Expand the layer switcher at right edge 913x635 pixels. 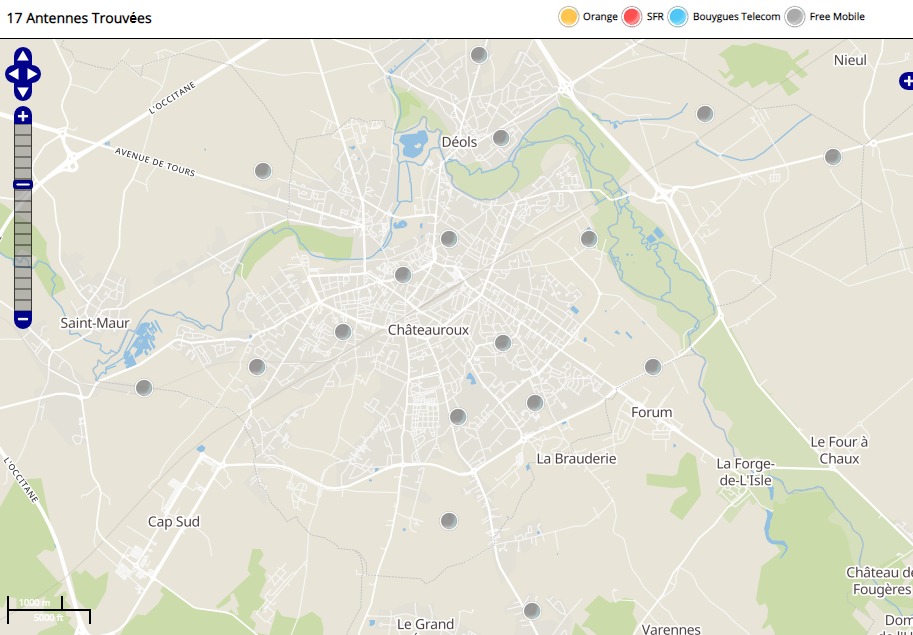pyautogui.click(x=905, y=81)
